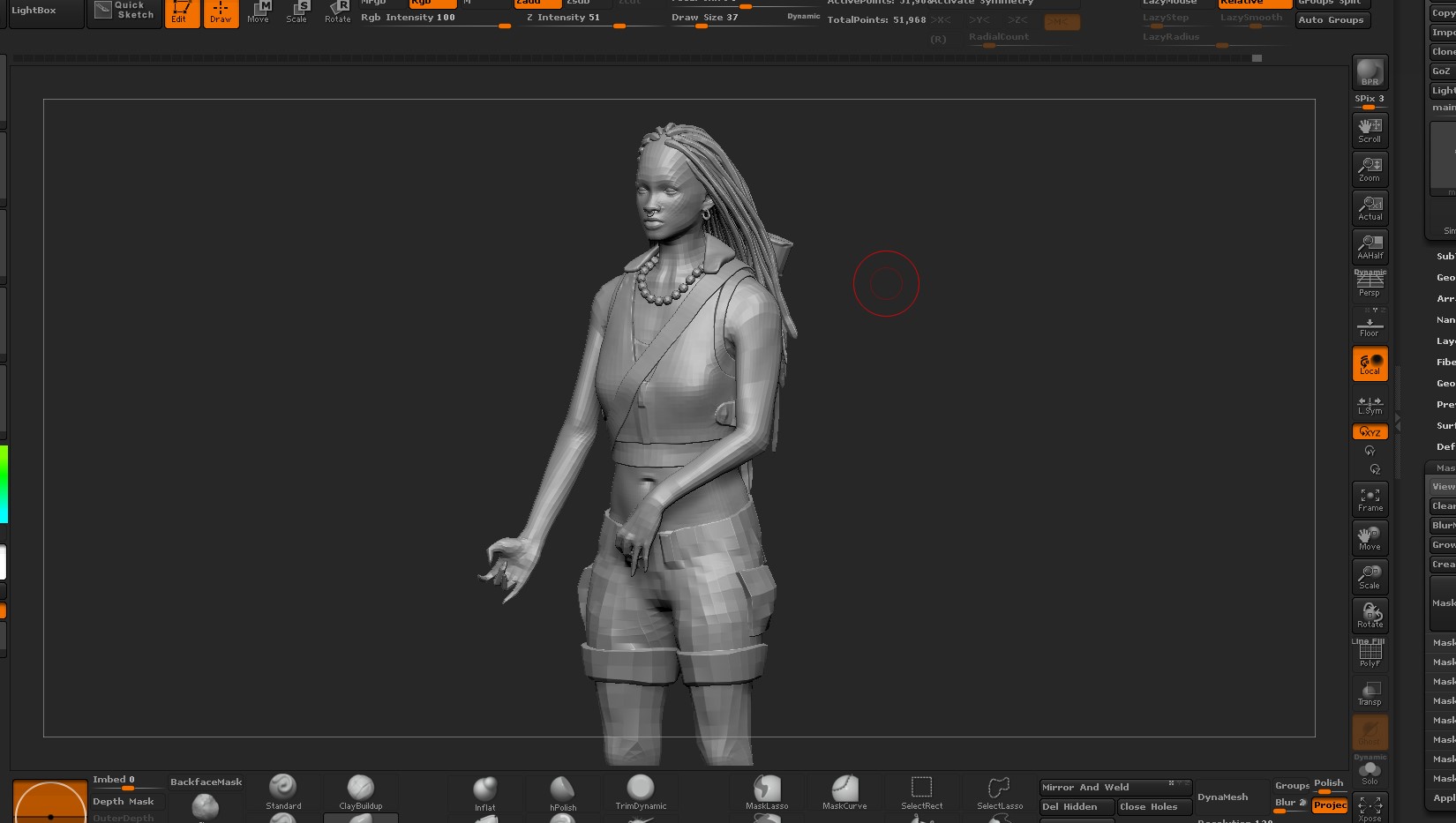Select the TrimDynamic brush
Viewport: 1456px width, 823px height.
[x=641, y=791]
